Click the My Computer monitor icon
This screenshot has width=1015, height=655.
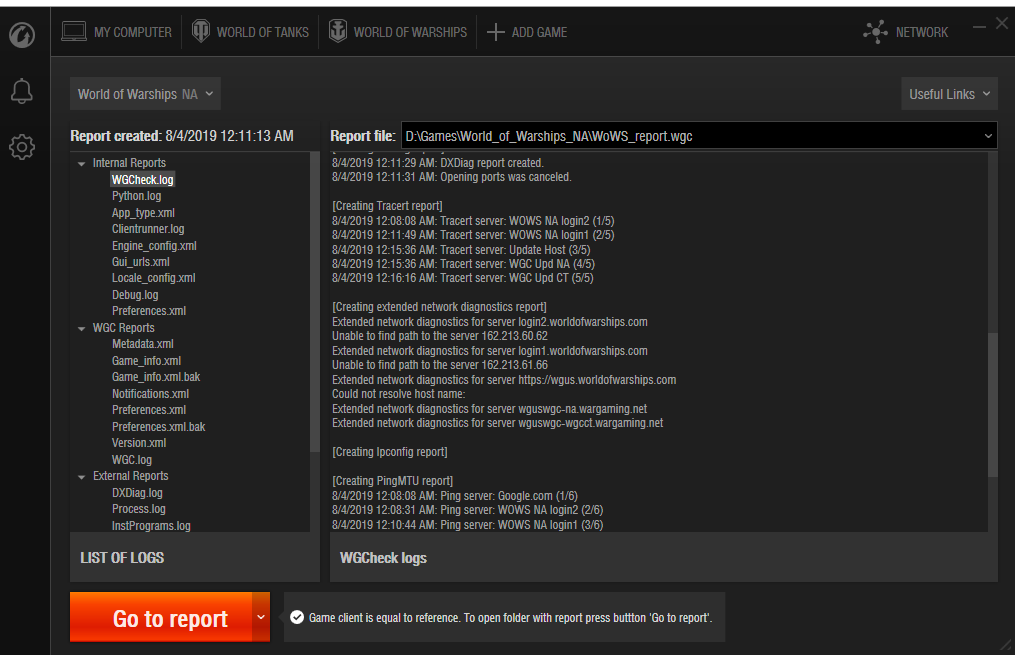(74, 31)
